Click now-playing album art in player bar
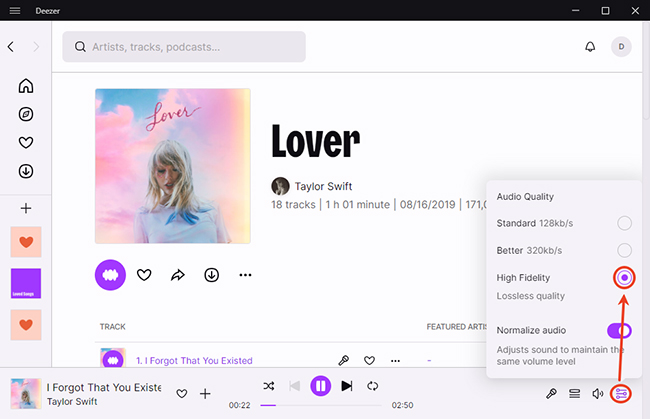This screenshot has height=419, width=650. pos(26,393)
